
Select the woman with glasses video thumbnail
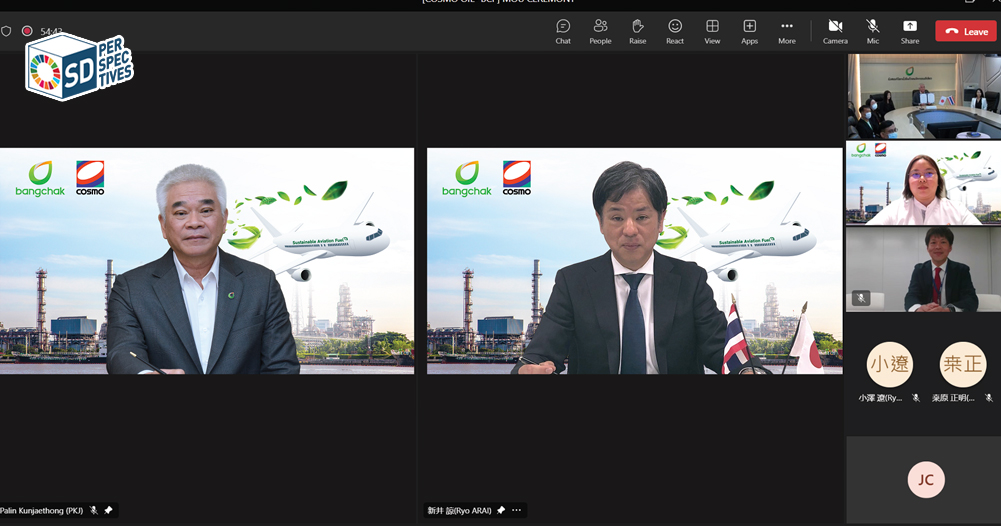point(923,183)
